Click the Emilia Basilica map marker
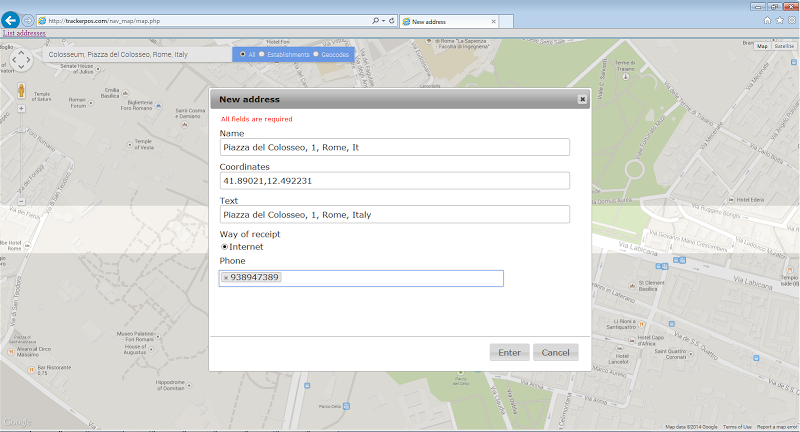This screenshot has height=432, width=800. (125, 93)
